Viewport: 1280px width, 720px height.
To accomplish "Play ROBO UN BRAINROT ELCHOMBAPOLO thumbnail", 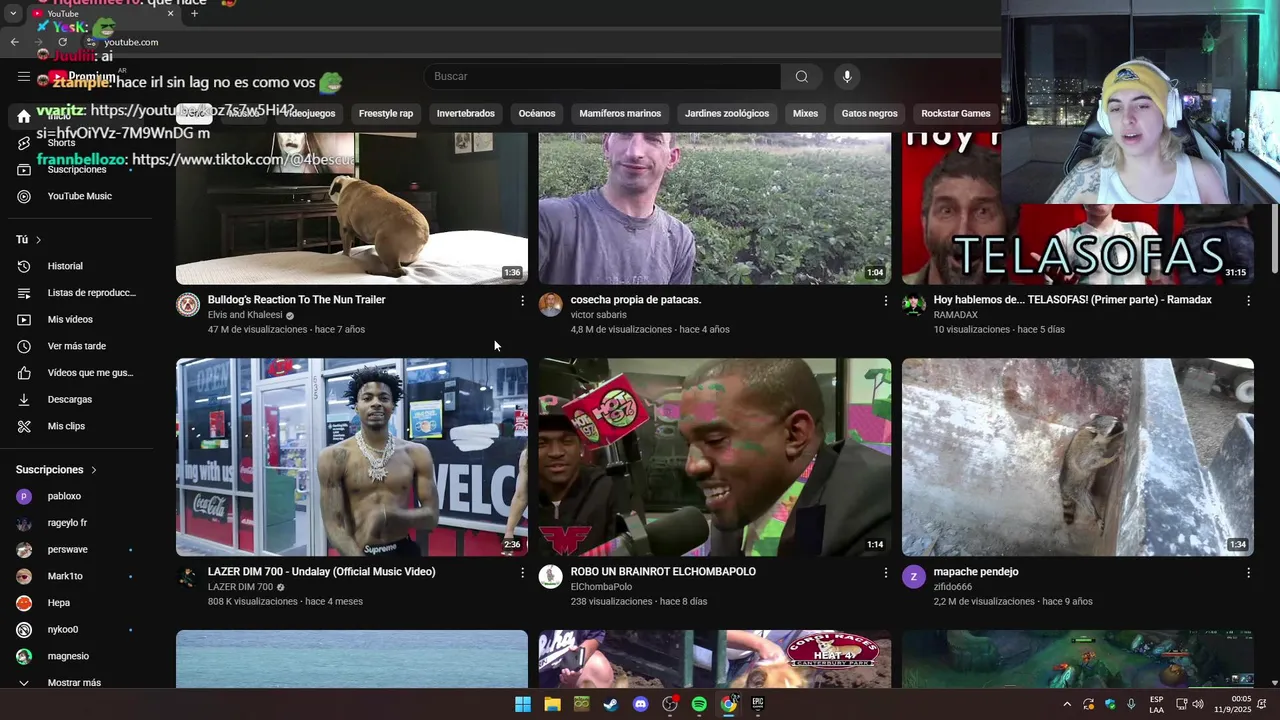I will tap(714, 457).
